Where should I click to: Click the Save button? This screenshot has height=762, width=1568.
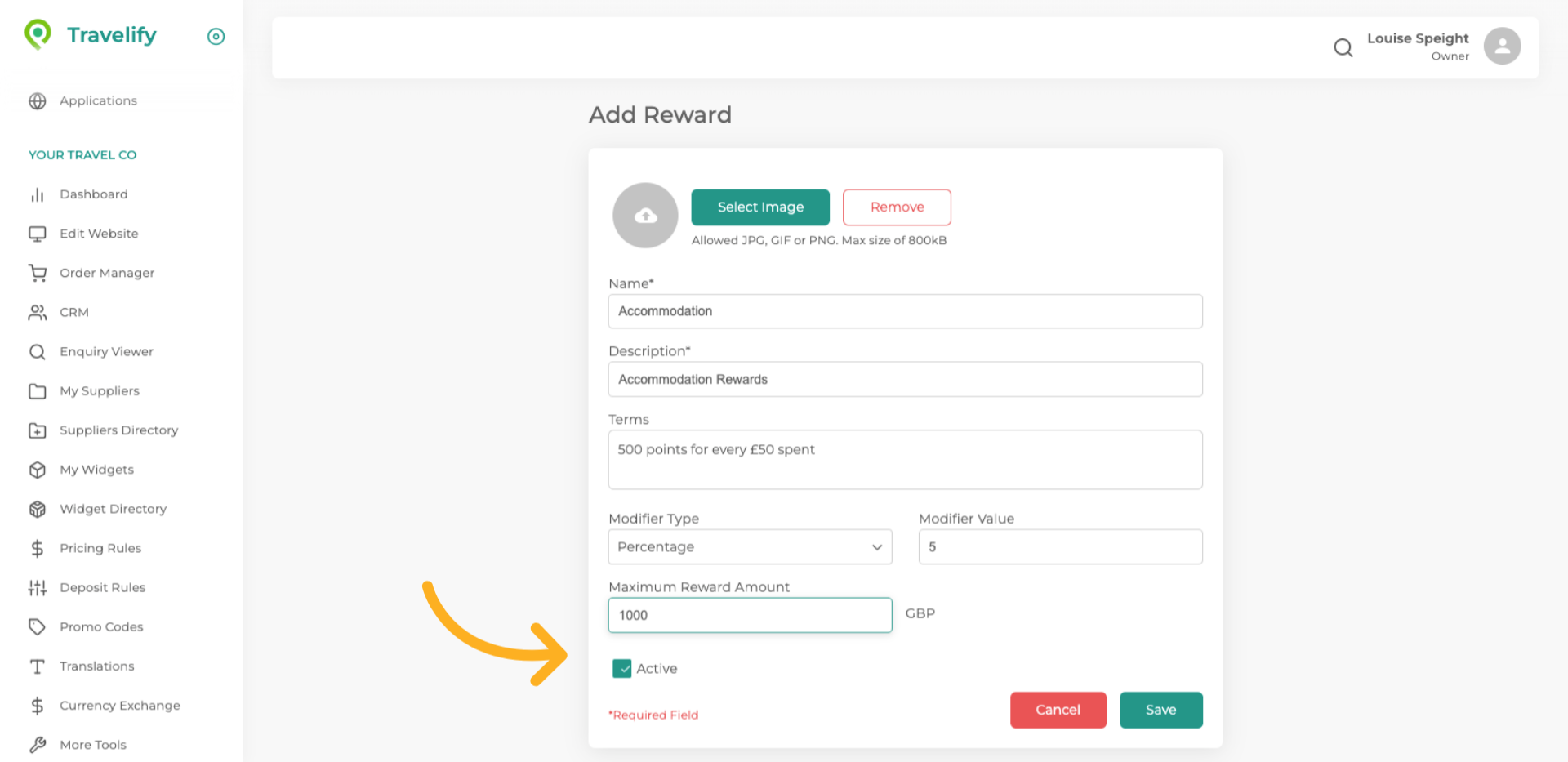point(1160,710)
